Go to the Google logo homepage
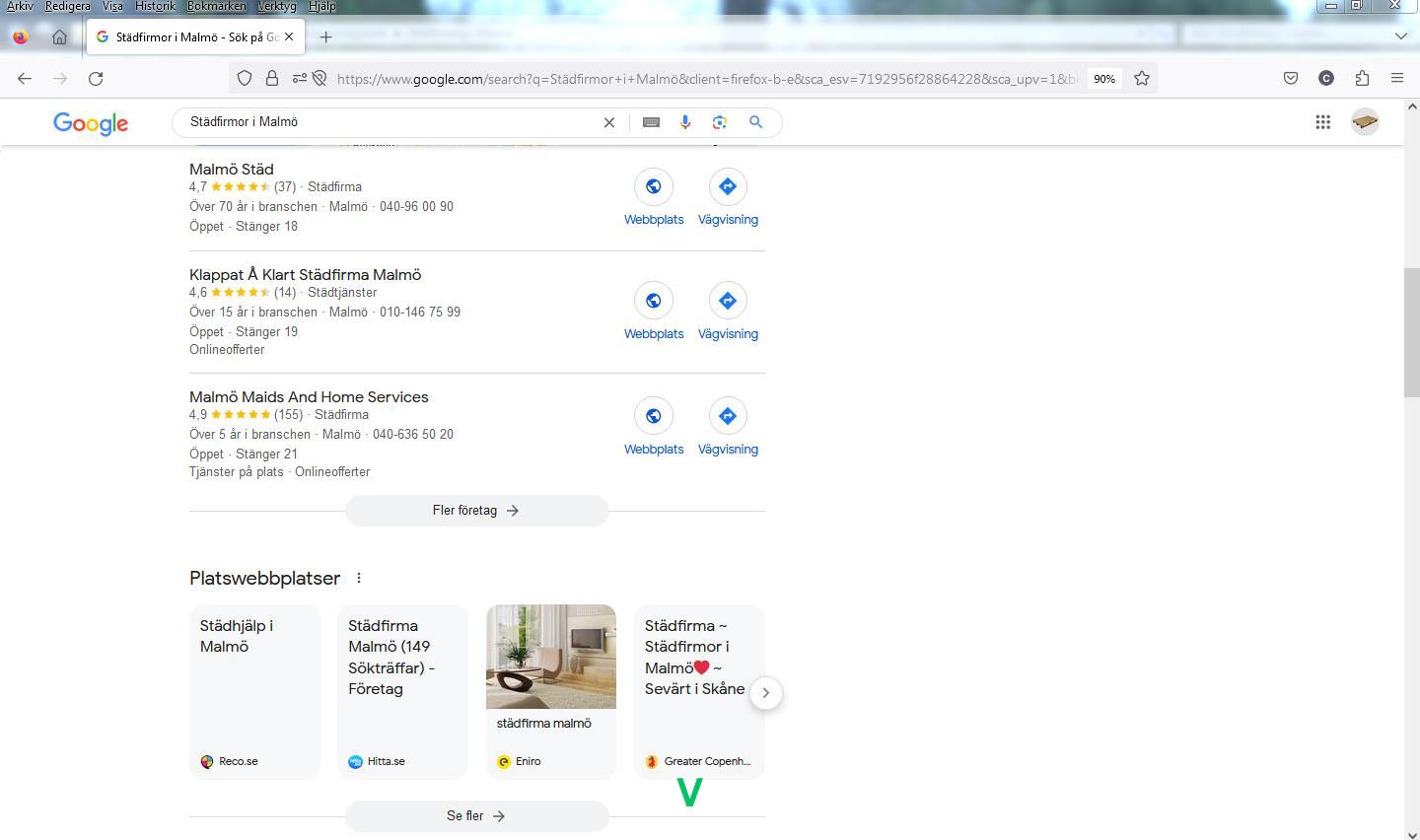This screenshot has width=1420, height=840. 91,123
